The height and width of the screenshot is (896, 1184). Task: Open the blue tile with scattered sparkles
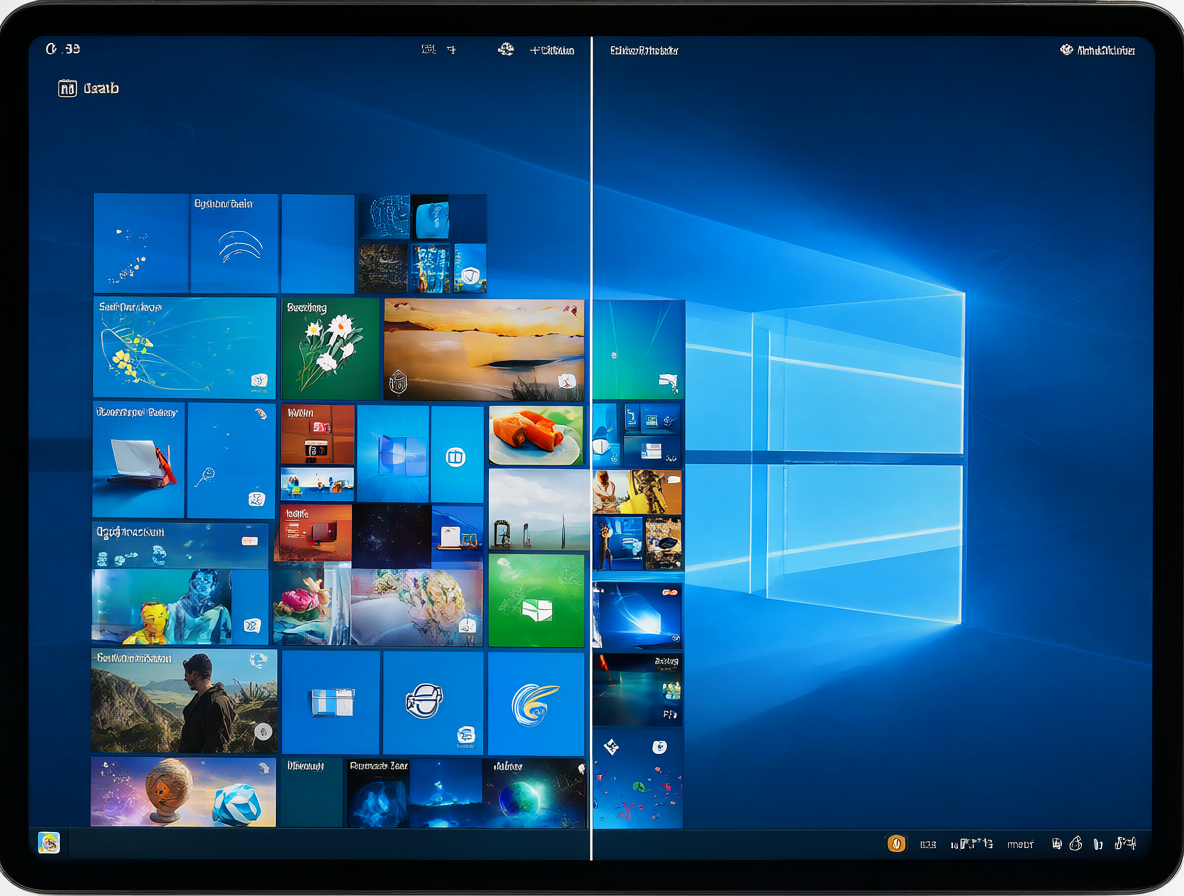[x=141, y=243]
